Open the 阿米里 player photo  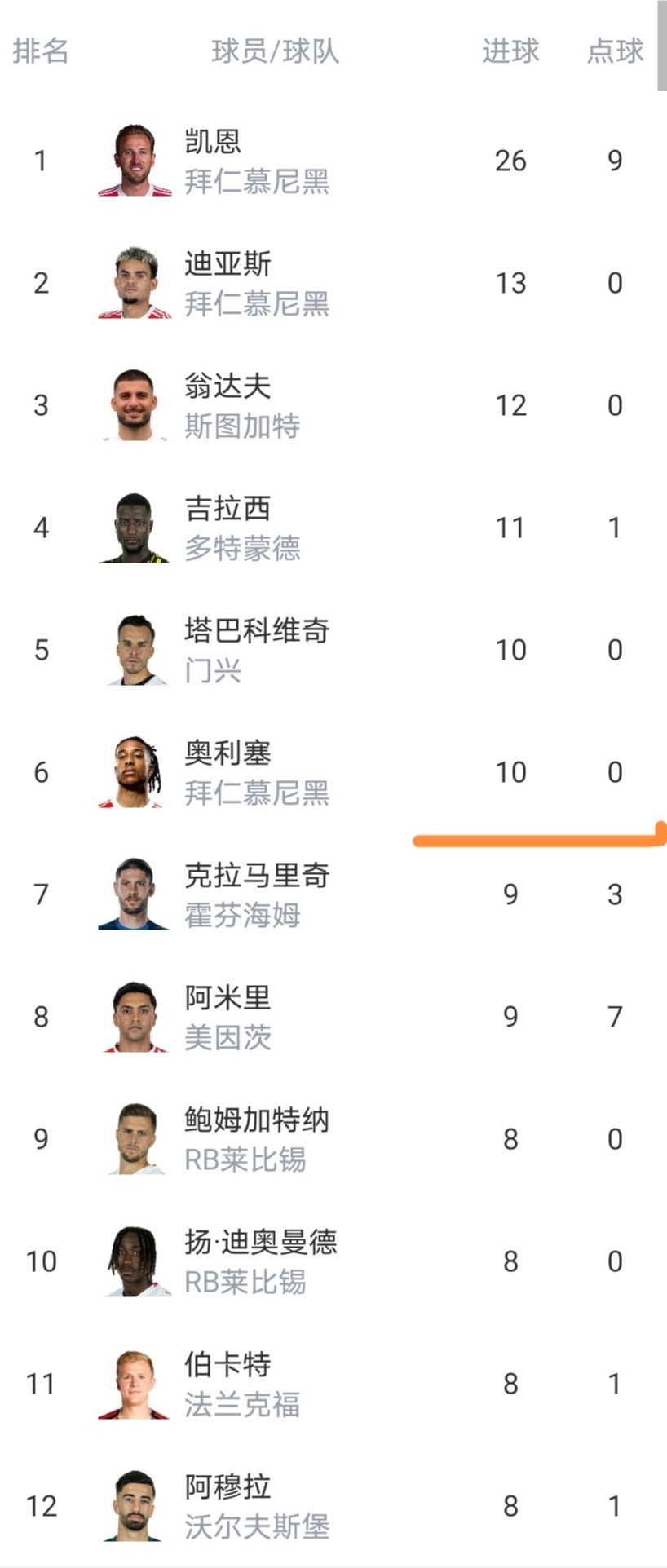pos(135,1017)
